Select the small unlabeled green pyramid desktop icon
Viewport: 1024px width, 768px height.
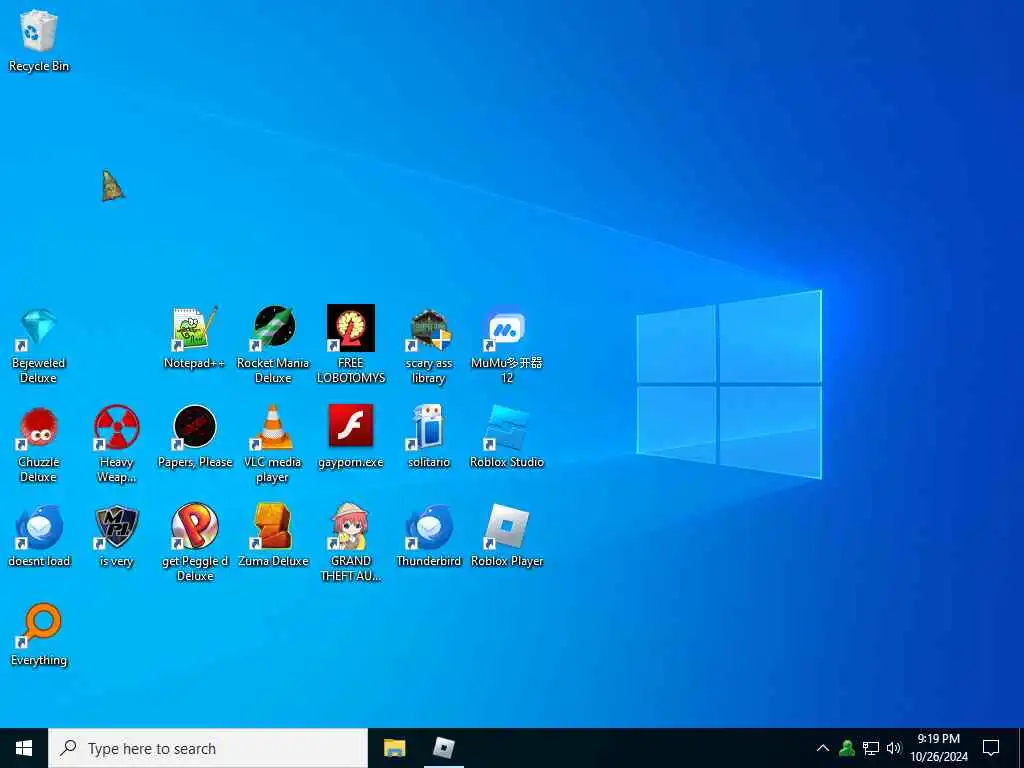(x=112, y=186)
